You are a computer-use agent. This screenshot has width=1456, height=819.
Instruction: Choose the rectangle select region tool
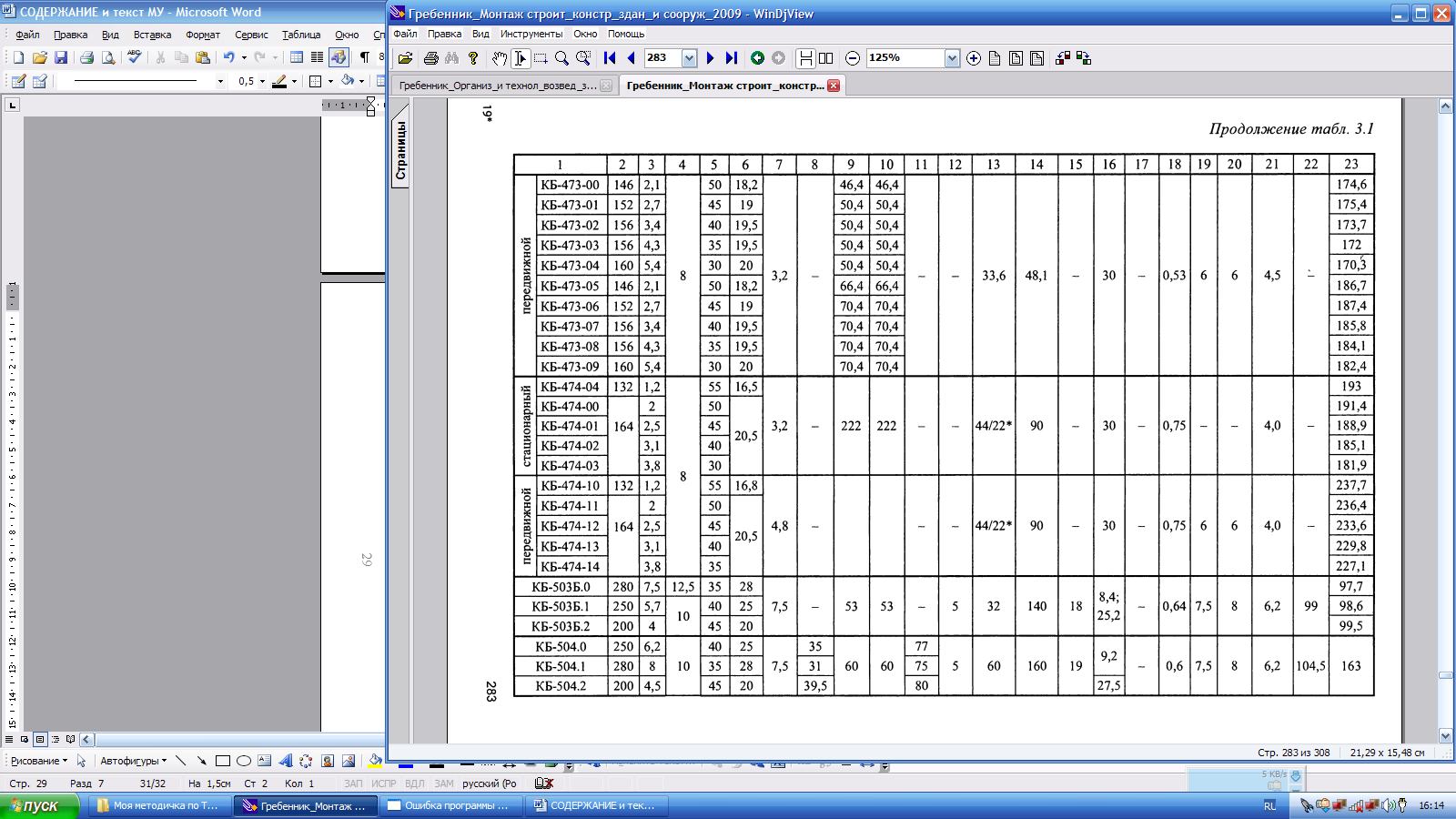541,58
